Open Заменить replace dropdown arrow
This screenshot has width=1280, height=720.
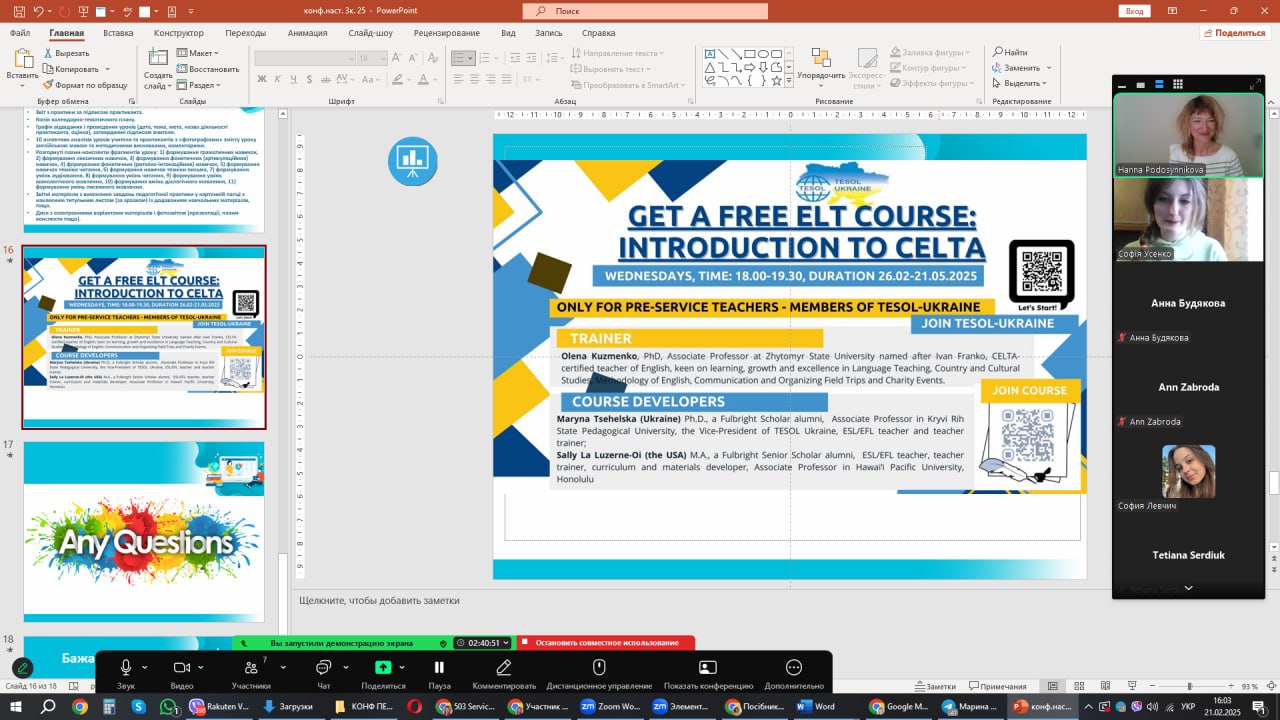click(1047, 68)
